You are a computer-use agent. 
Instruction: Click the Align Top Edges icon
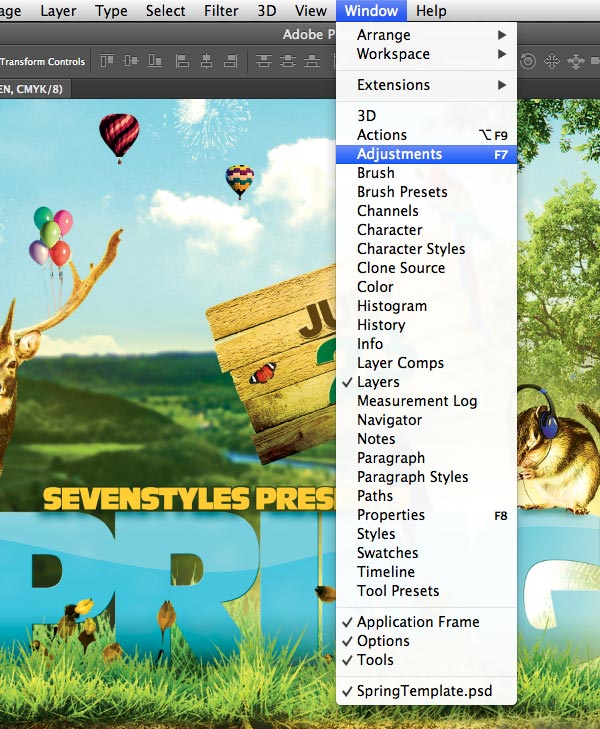107,61
